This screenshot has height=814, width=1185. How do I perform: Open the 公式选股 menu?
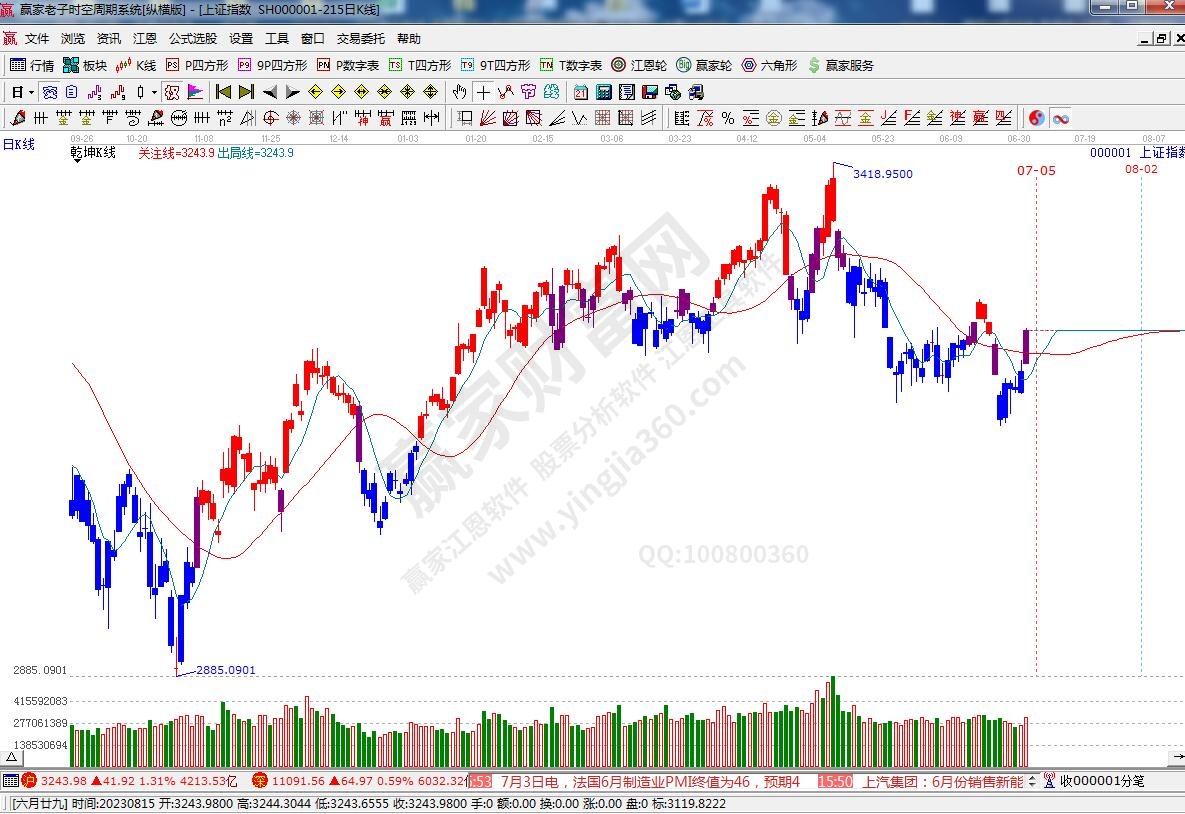[x=192, y=39]
